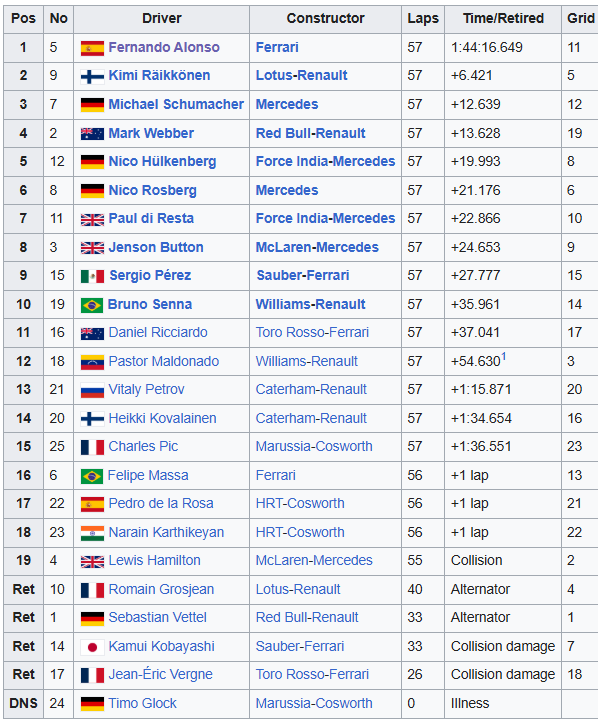Image resolution: width=598 pixels, height=719 pixels.
Task: Click the UK flag beside Paul di Resta
Action: (92, 220)
